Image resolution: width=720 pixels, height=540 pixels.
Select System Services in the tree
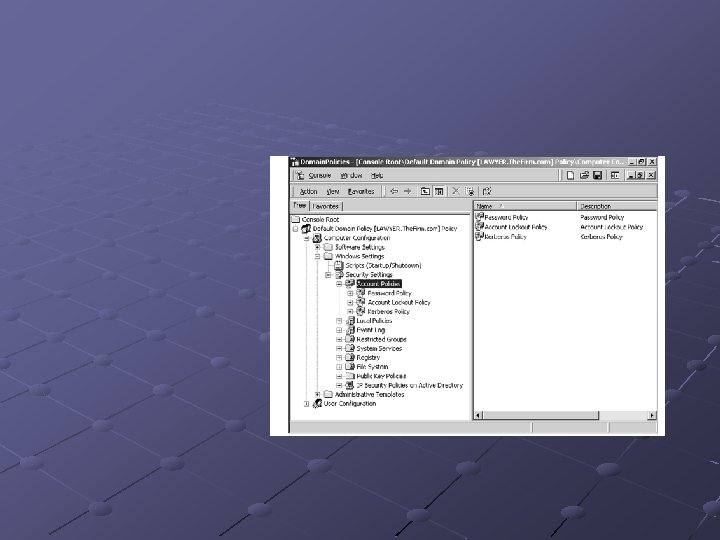(x=379, y=349)
